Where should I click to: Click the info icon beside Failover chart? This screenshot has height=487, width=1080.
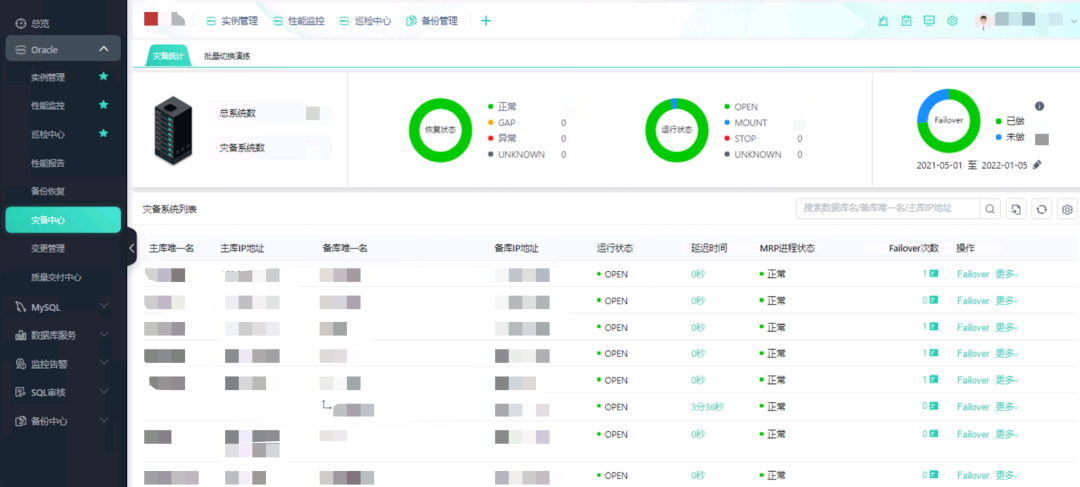pos(1039,106)
